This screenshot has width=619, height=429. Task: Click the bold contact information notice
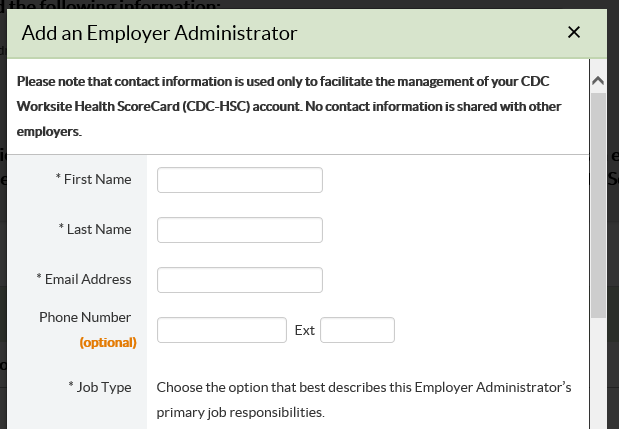coord(290,105)
